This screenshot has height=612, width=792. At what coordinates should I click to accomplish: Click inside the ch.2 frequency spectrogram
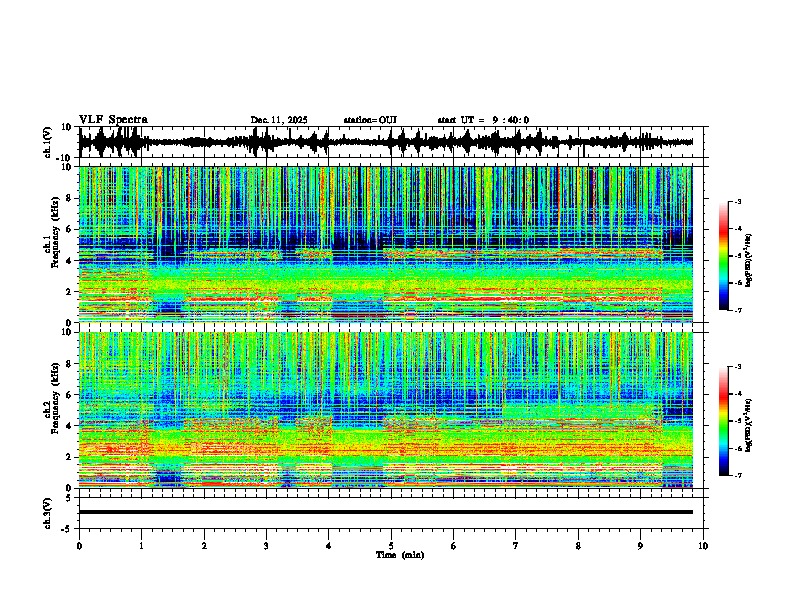coord(385,410)
